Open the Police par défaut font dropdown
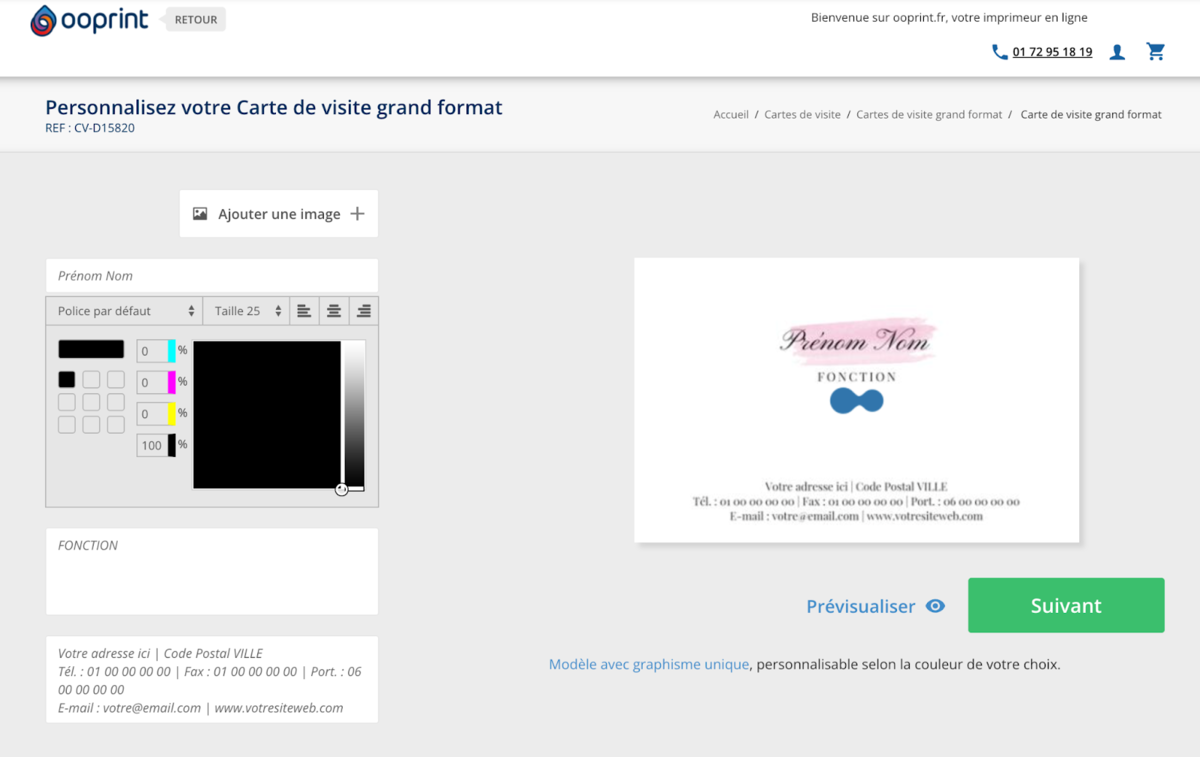The height and width of the screenshot is (757, 1200). tap(123, 310)
